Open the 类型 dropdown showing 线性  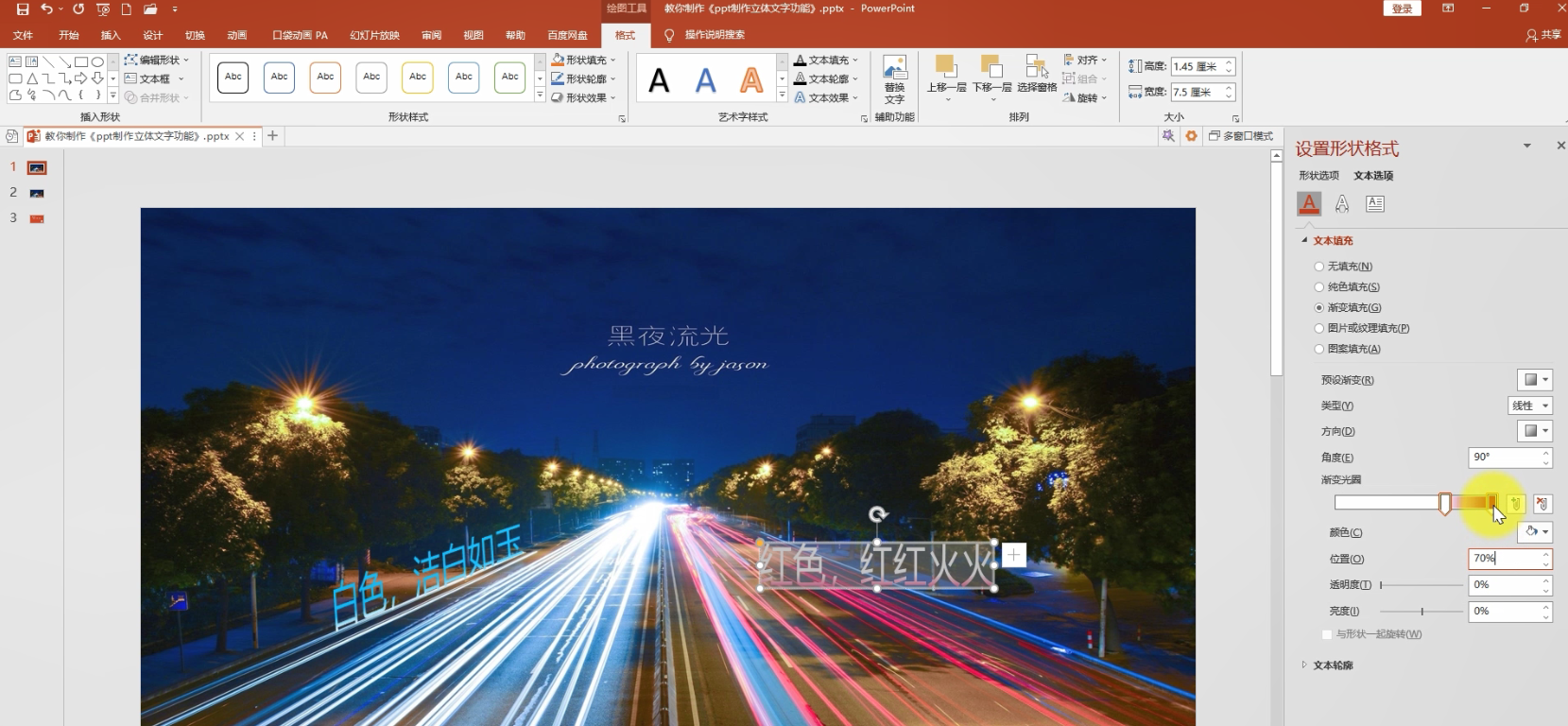click(x=1530, y=406)
